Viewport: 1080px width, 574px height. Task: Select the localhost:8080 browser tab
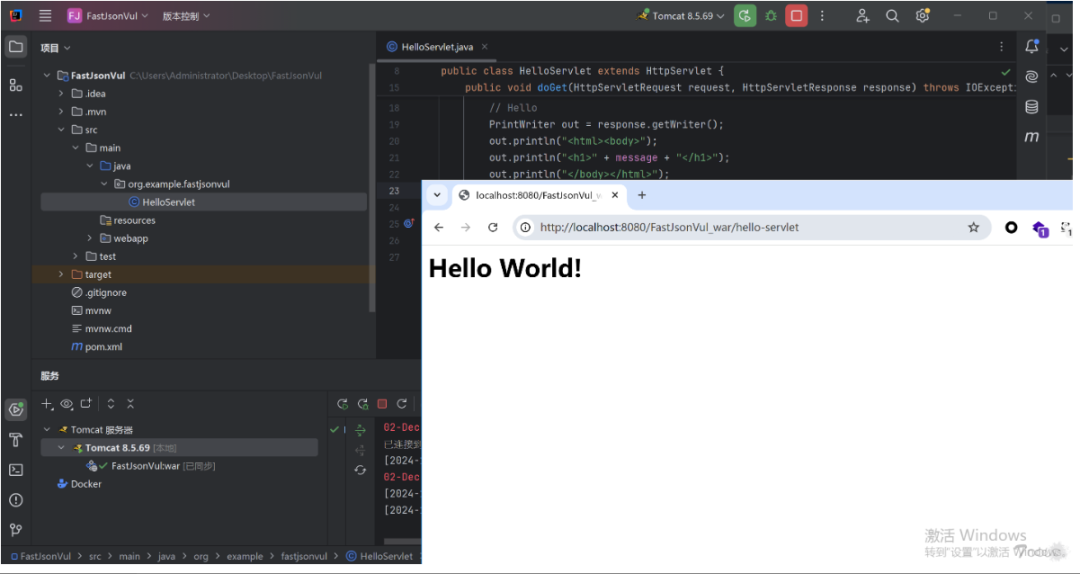pos(538,195)
